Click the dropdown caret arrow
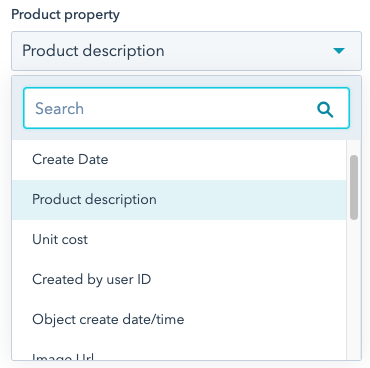The image size is (370, 368). click(339, 51)
